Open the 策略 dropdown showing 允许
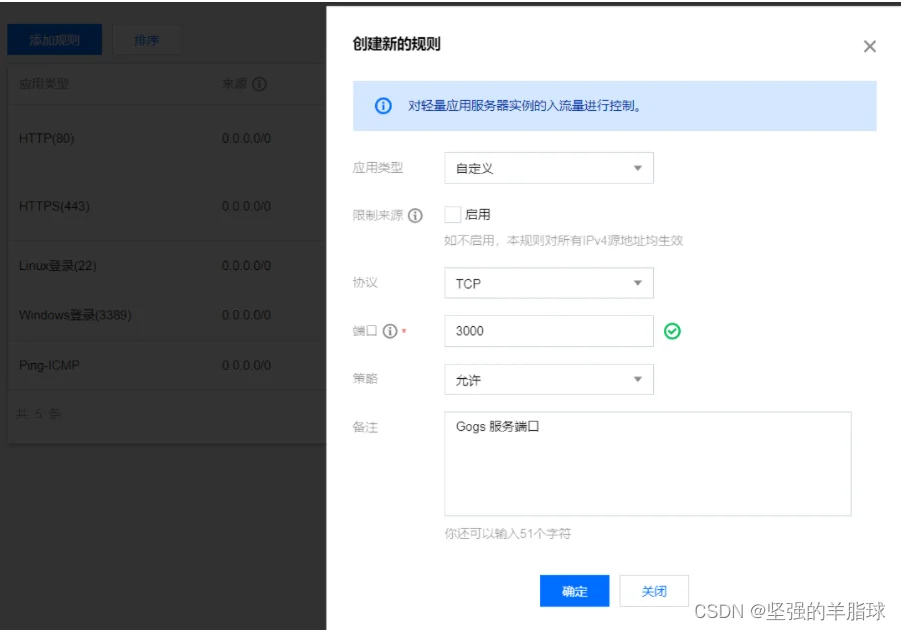 click(549, 379)
